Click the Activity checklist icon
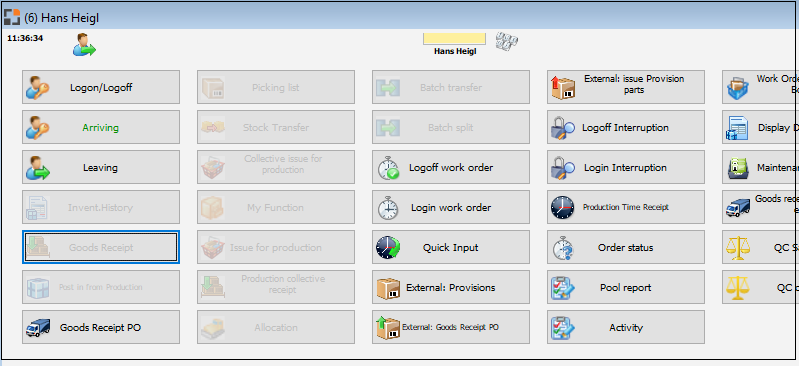This screenshot has height=366, width=799. [x=563, y=328]
